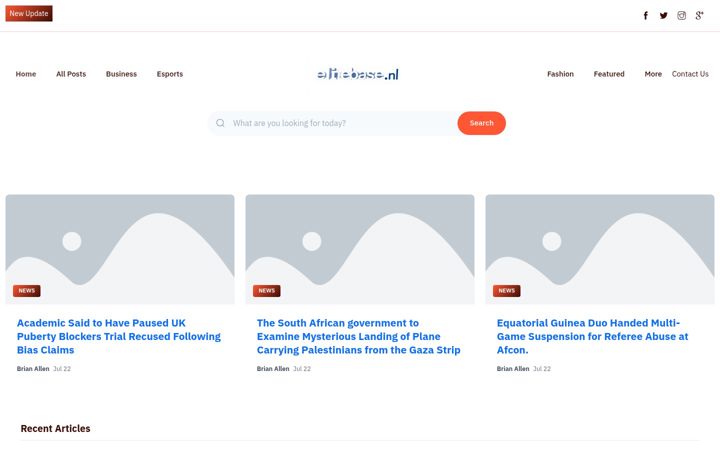Open the Puberty Blockers Trial article thumbnail
This screenshot has width=720, height=450.
120,249
